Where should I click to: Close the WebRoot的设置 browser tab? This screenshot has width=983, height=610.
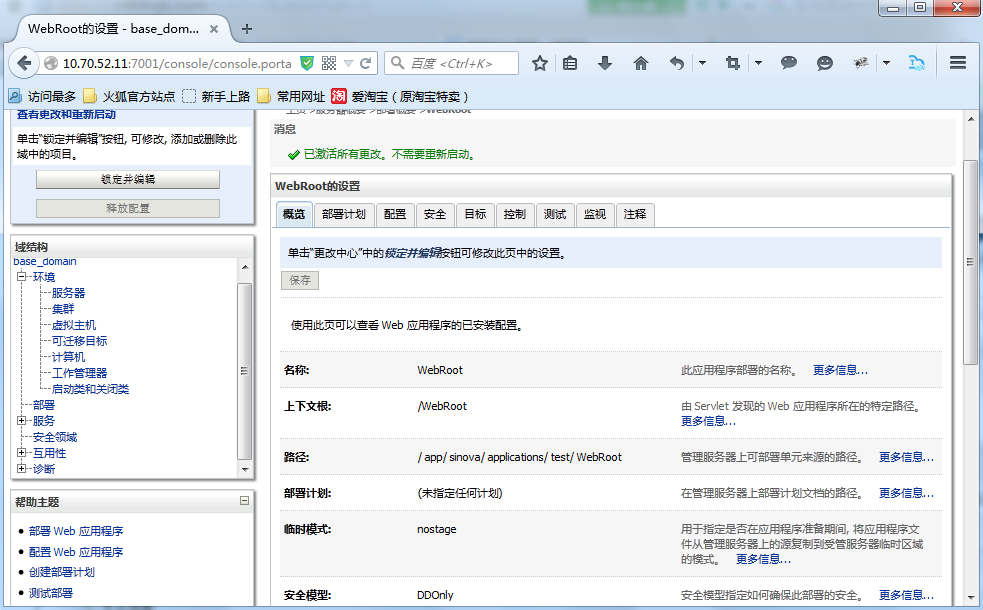[x=214, y=29]
